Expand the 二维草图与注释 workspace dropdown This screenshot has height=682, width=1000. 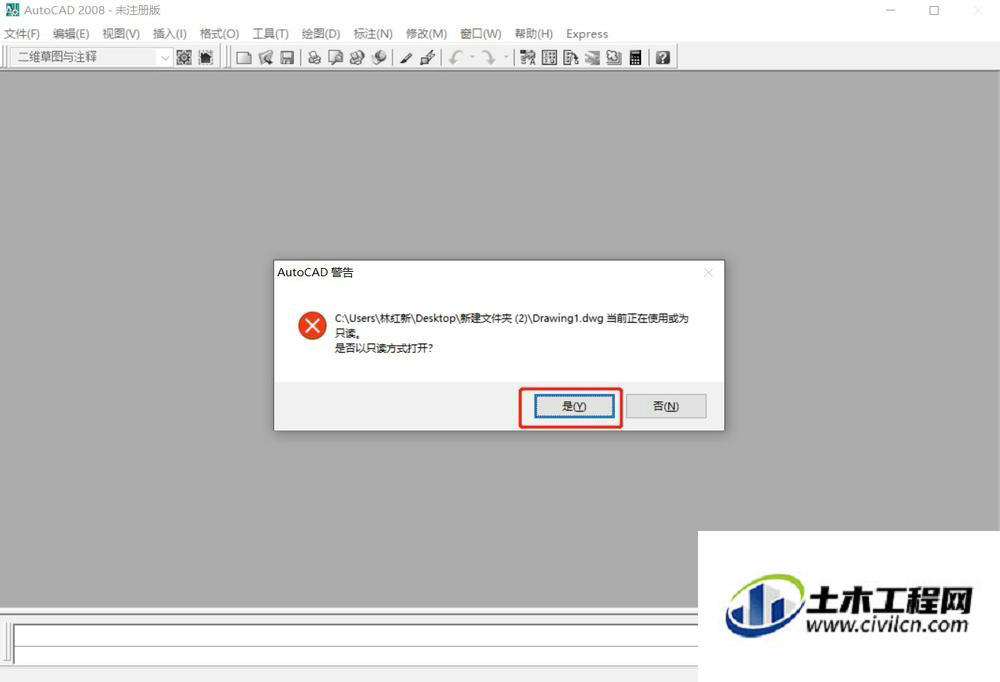point(165,57)
